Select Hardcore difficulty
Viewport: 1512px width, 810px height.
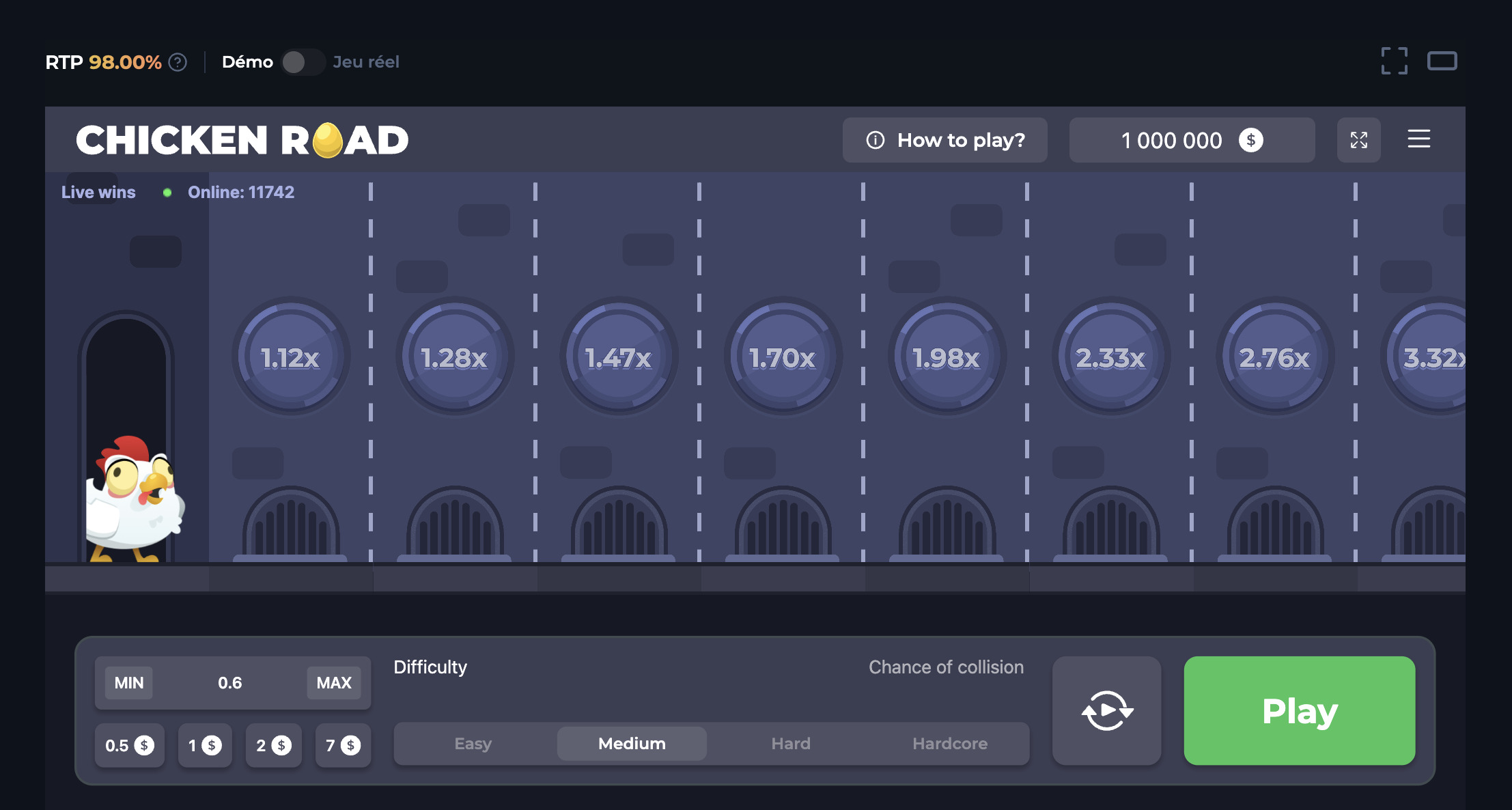[949, 743]
